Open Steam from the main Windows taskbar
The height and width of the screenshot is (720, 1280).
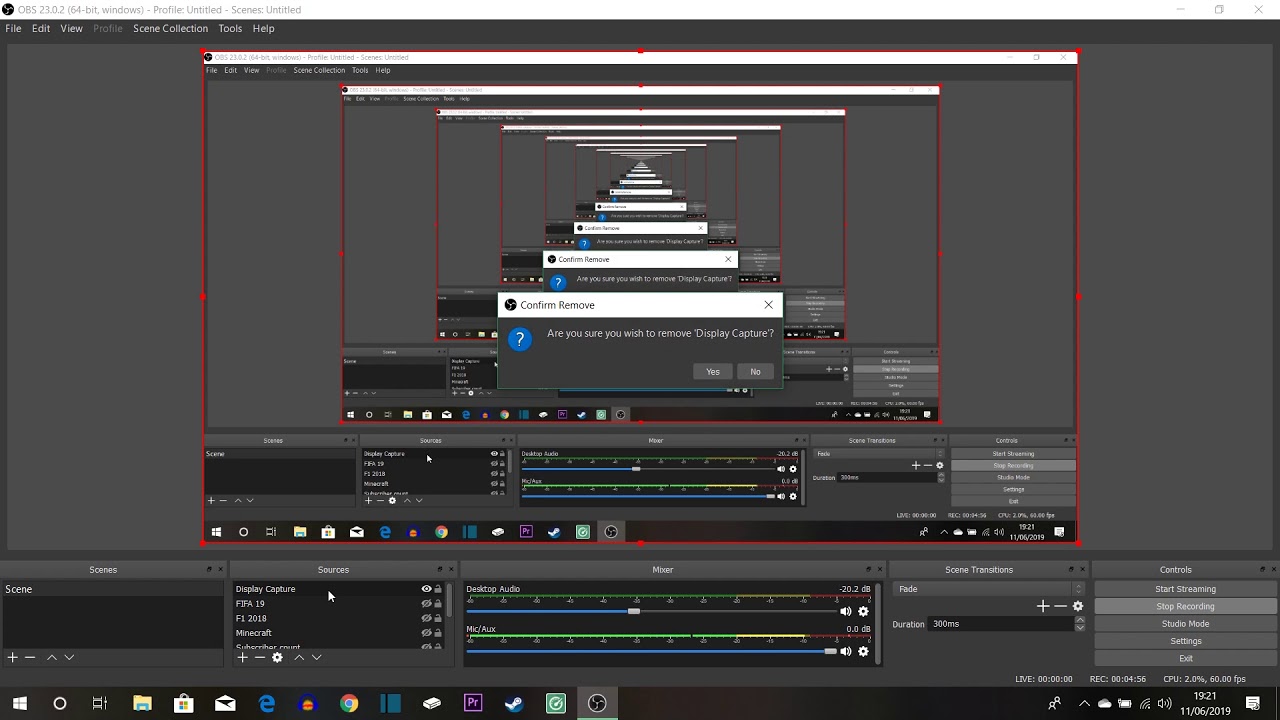[514, 703]
